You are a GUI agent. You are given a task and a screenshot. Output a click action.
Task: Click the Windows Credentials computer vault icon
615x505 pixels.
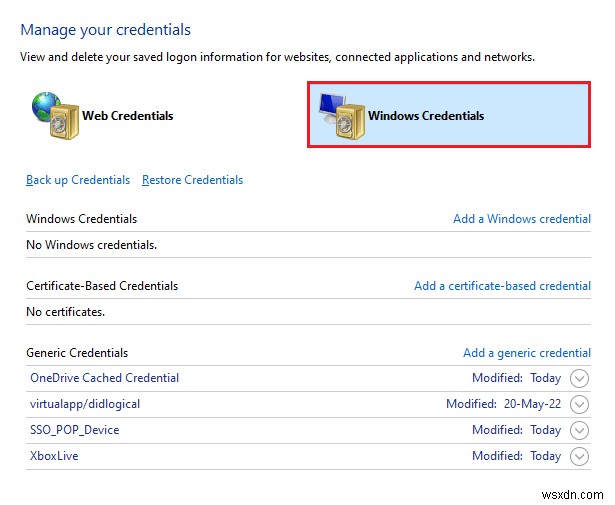click(341, 116)
